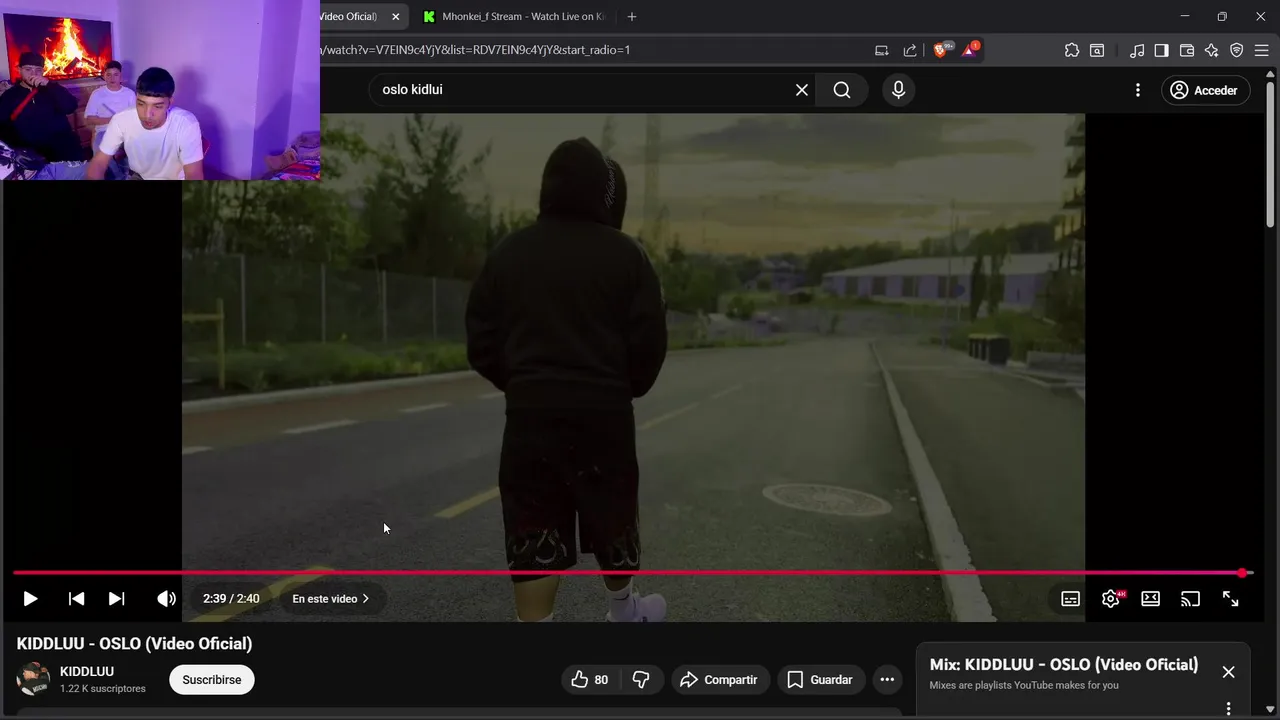Start voice search with microphone

coord(898,90)
